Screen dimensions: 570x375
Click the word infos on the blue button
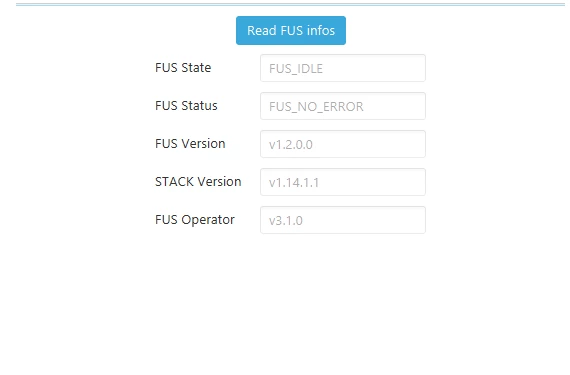pos(321,31)
